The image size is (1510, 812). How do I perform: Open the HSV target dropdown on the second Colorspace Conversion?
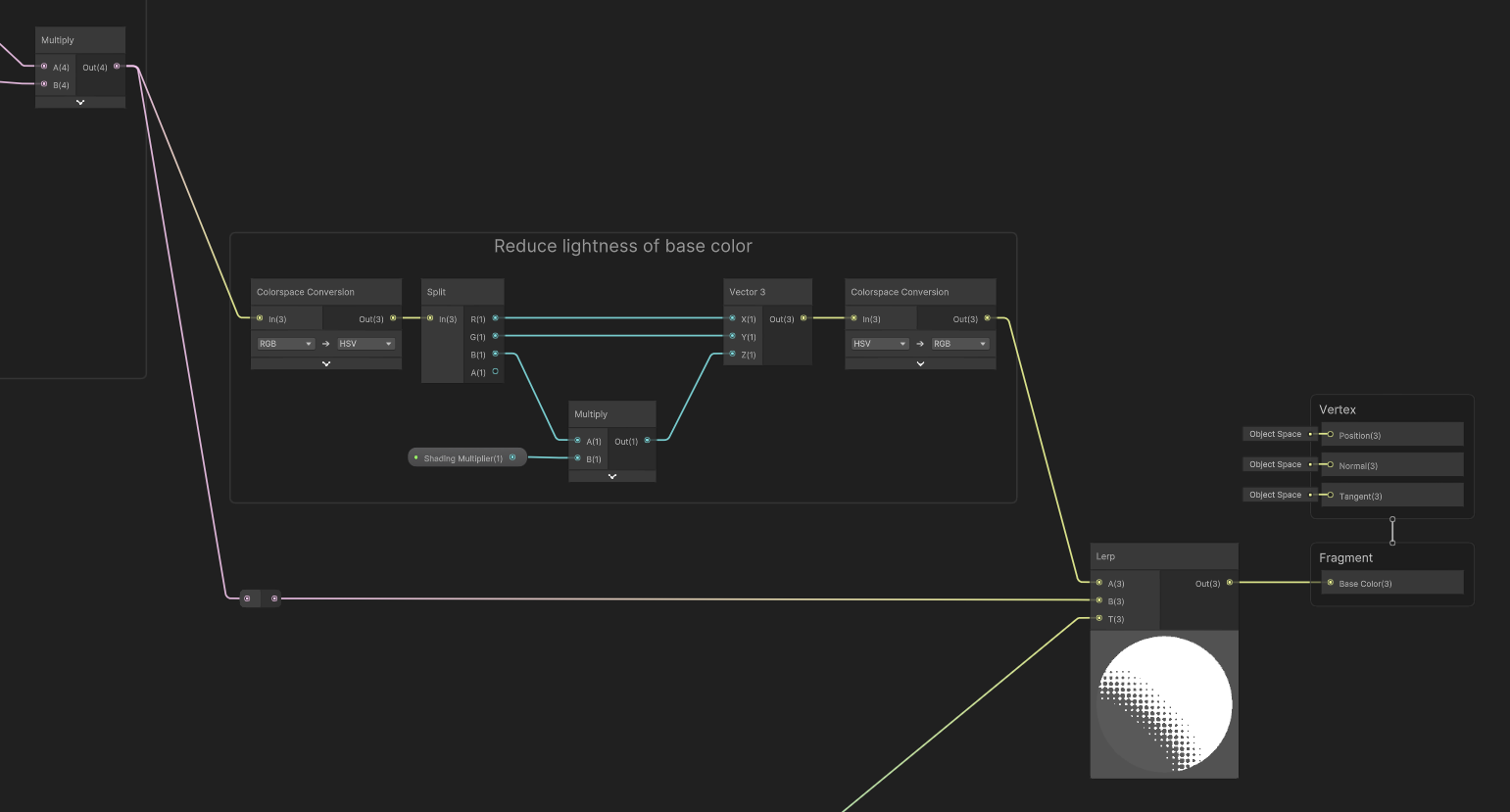(879, 343)
